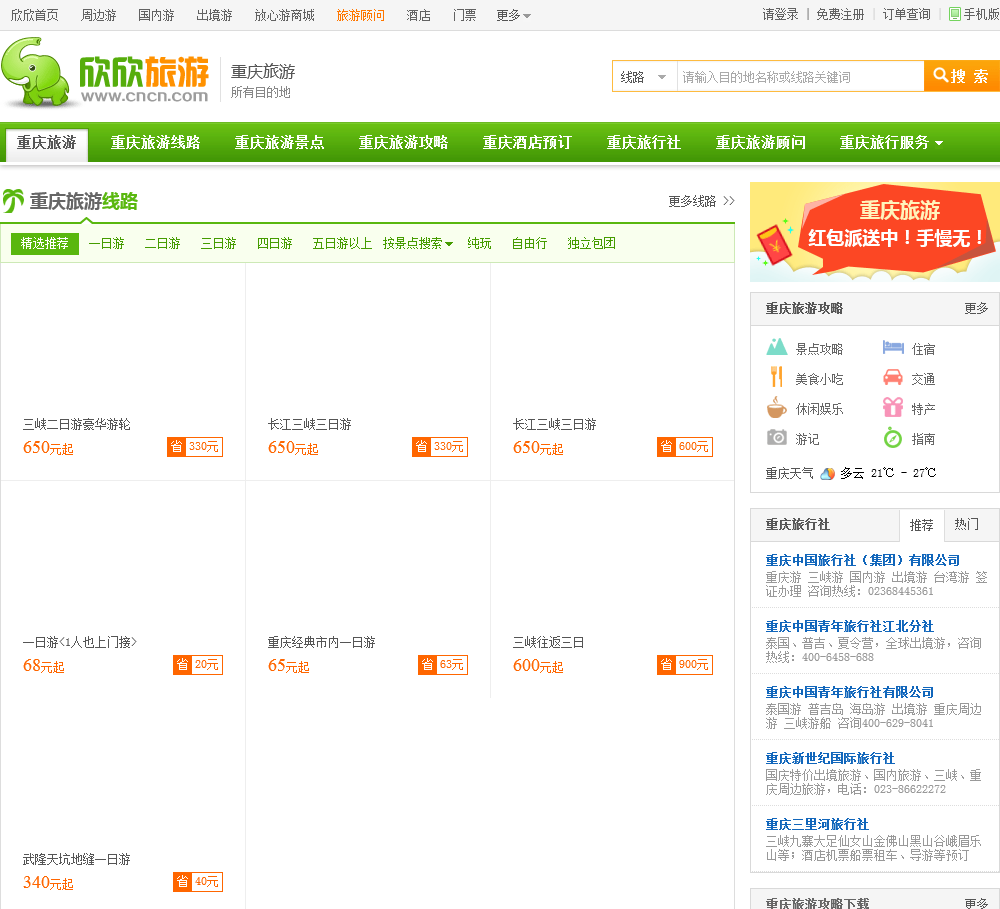Open 重庆经典市内一日游 tour listing

(x=321, y=642)
